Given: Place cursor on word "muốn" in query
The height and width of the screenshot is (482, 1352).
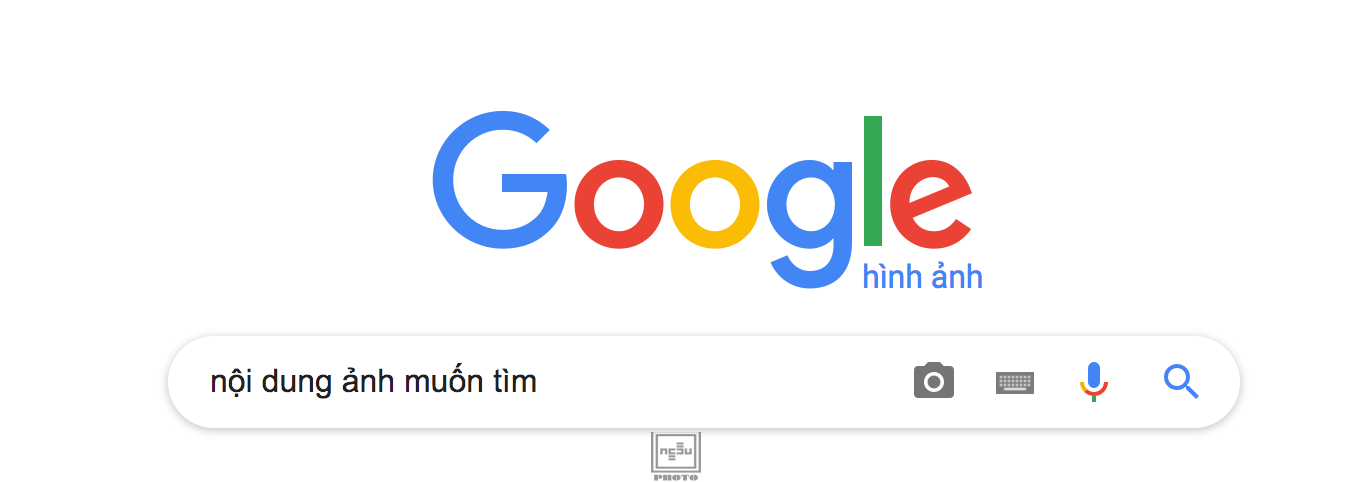Looking at the screenshot, I should click(x=446, y=381).
